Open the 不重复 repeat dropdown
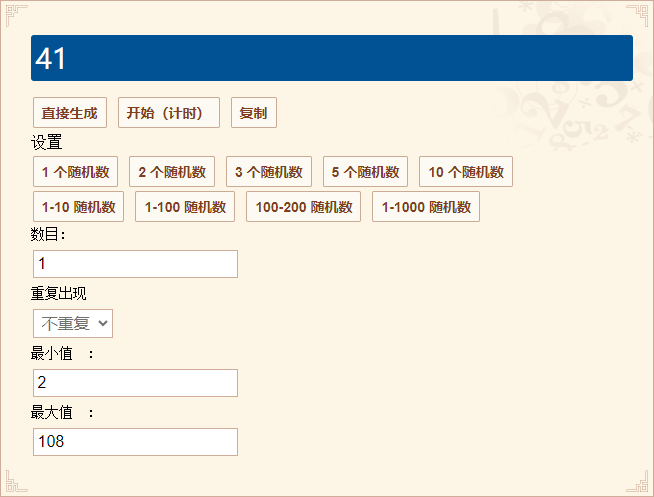This screenshot has height=497, width=654. click(73, 323)
